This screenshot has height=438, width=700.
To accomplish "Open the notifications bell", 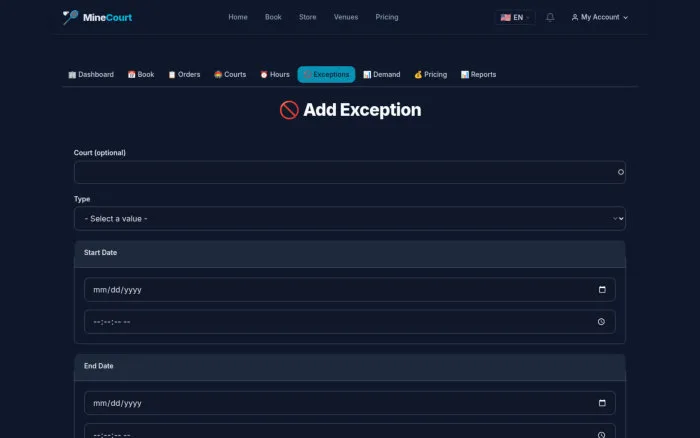I will 550,17.
